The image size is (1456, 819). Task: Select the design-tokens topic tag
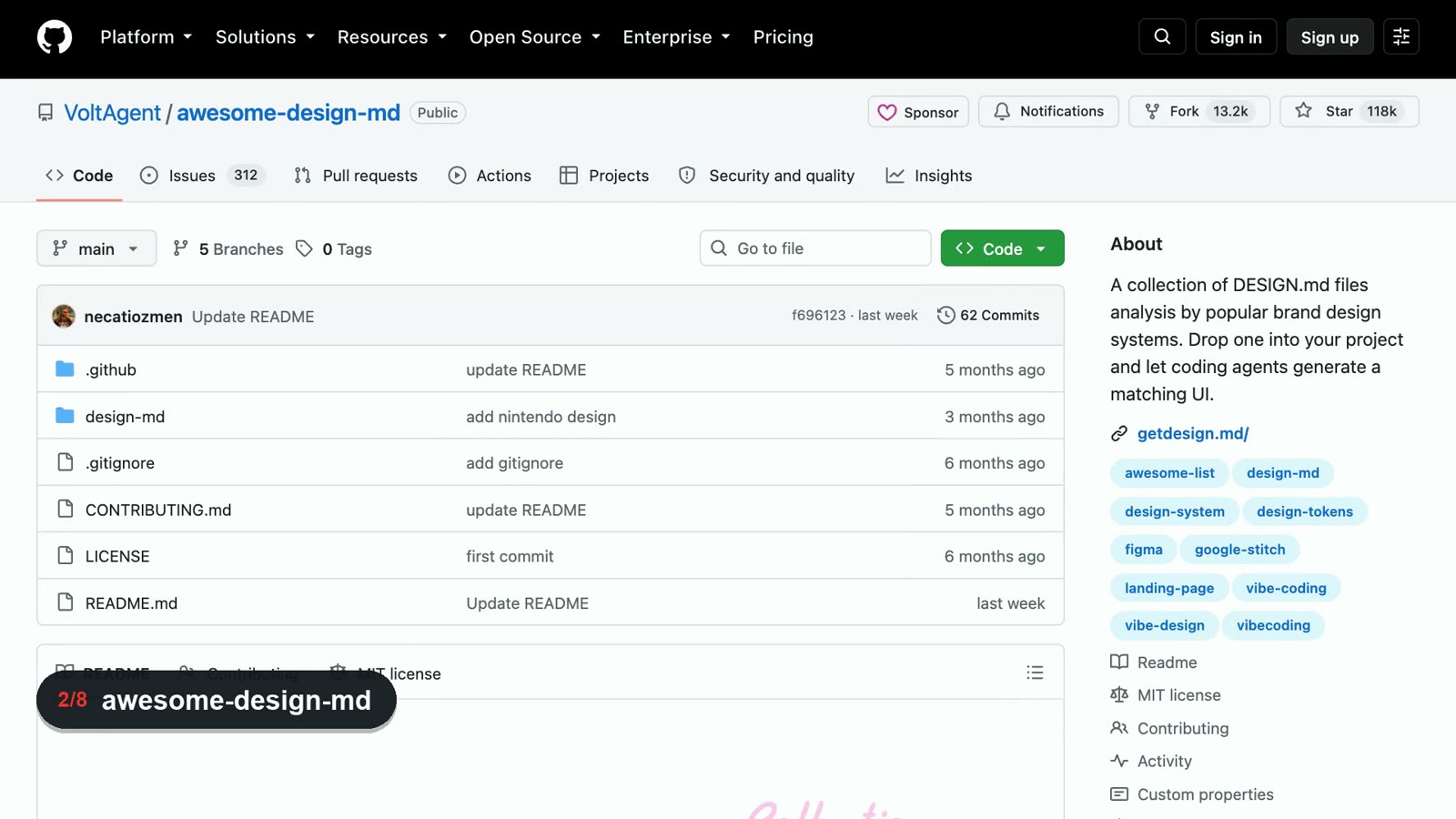pos(1305,511)
